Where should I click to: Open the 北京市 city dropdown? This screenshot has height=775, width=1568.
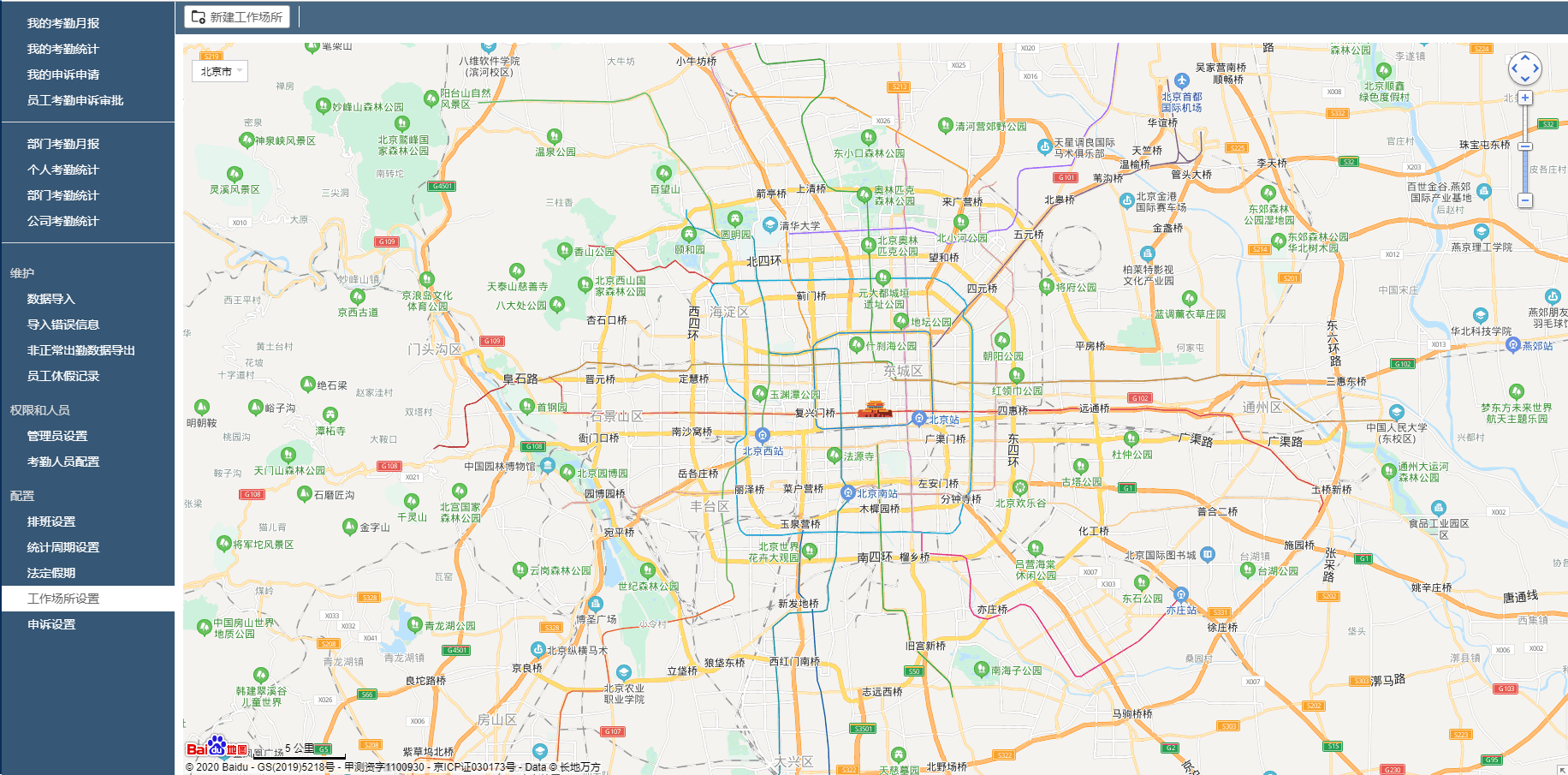tap(220, 71)
